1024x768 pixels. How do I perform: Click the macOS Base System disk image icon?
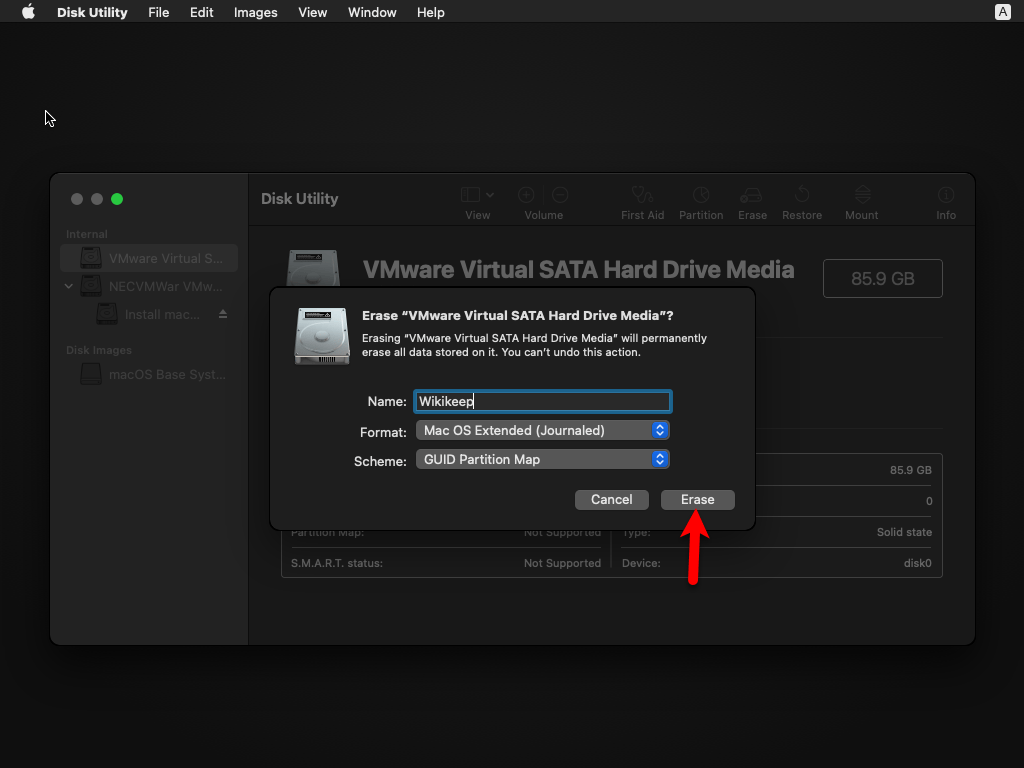point(91,374)
